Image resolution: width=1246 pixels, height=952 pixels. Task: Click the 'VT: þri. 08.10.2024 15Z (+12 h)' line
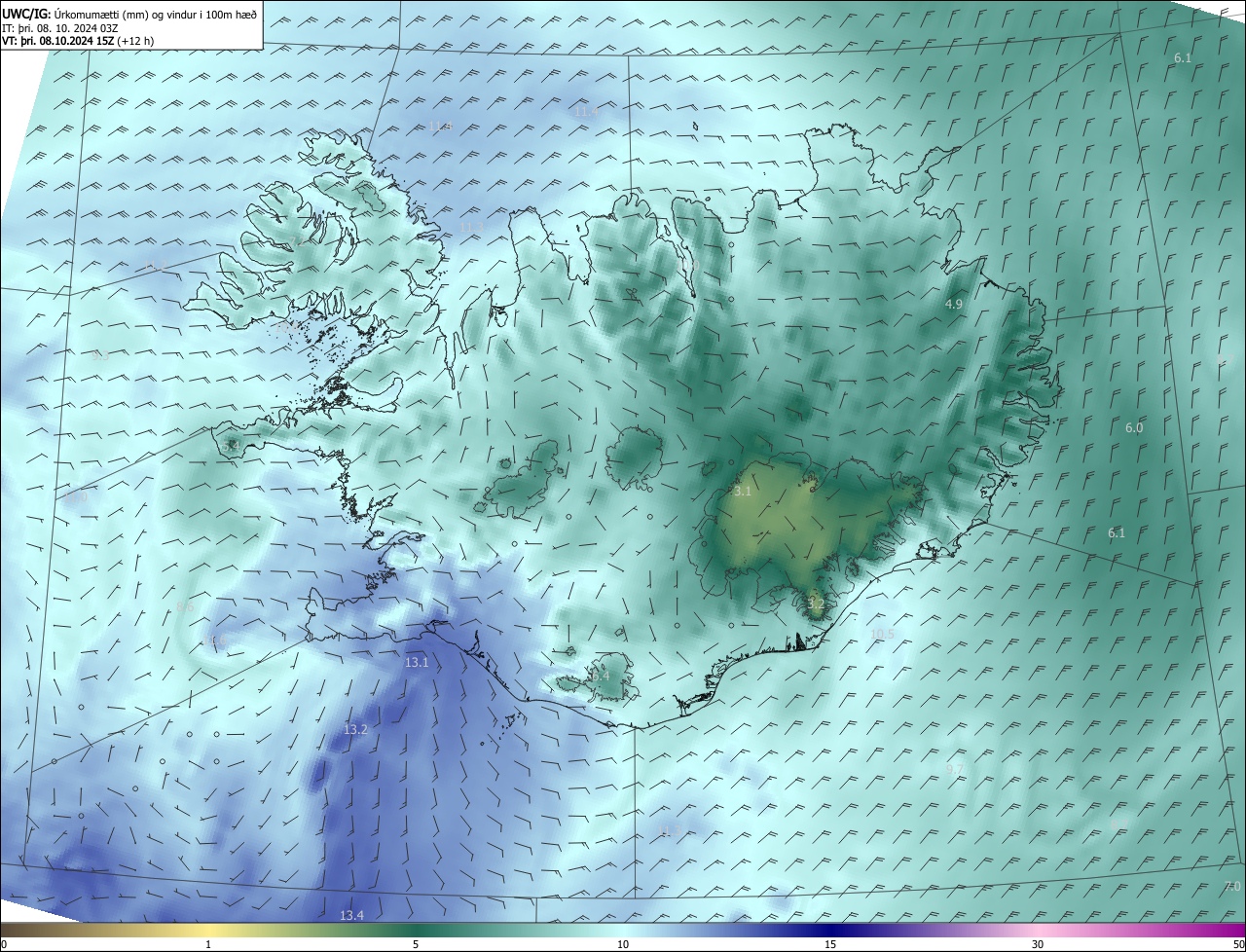78,41
